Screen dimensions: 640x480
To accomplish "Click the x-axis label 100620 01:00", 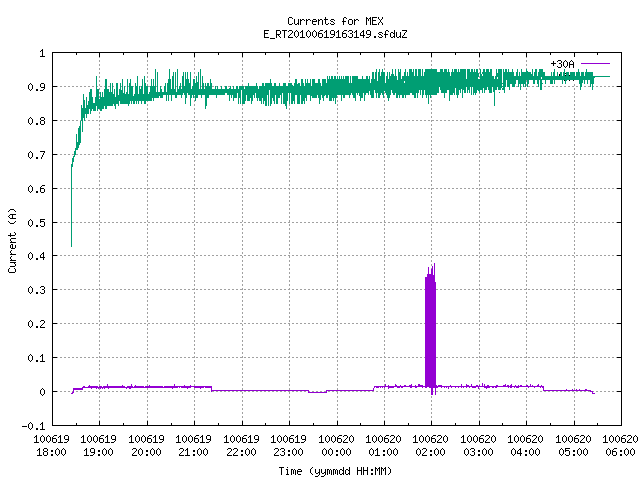I will pyautogui.click(x=384, y=446).
